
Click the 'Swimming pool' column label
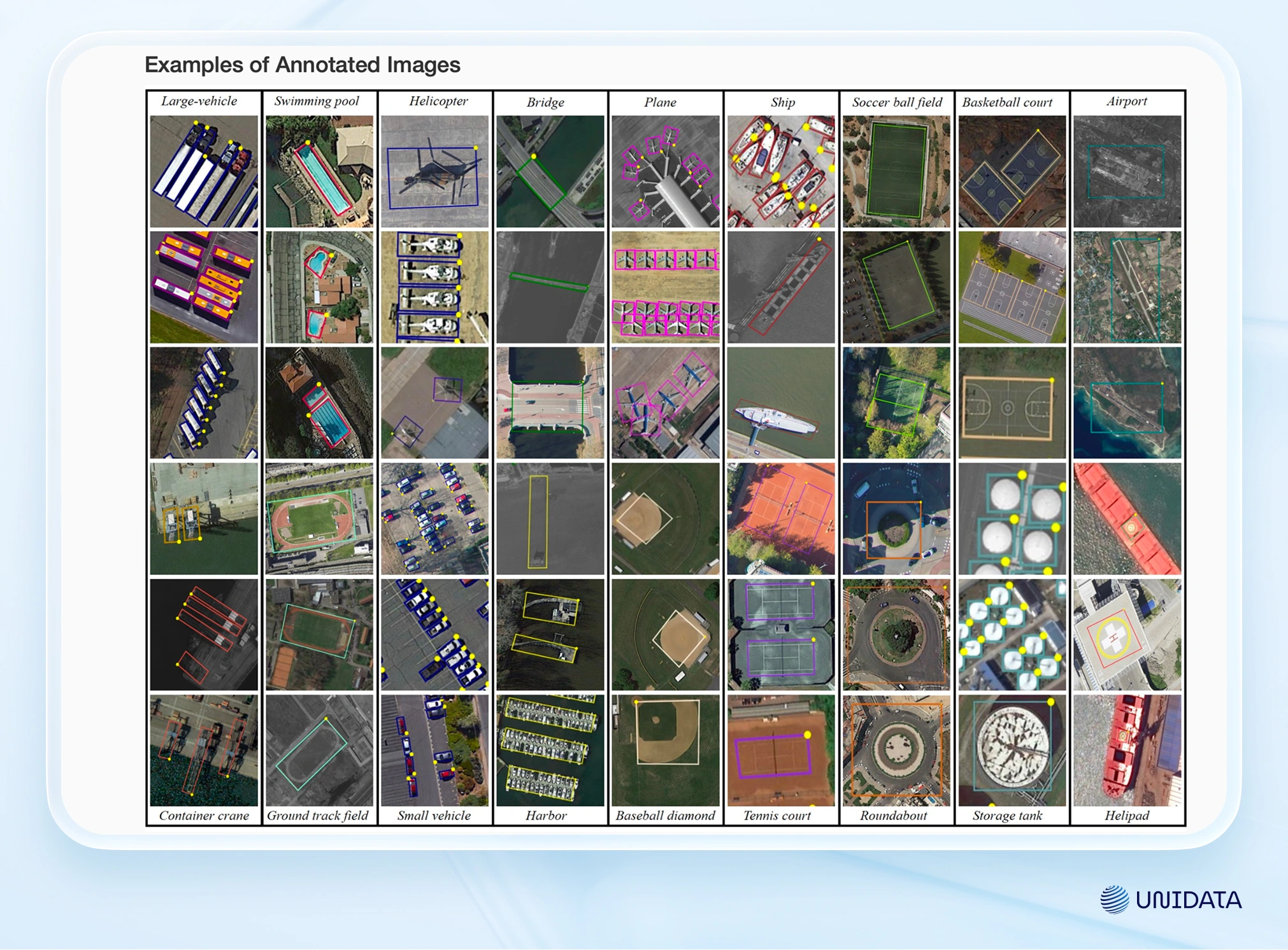317,101
